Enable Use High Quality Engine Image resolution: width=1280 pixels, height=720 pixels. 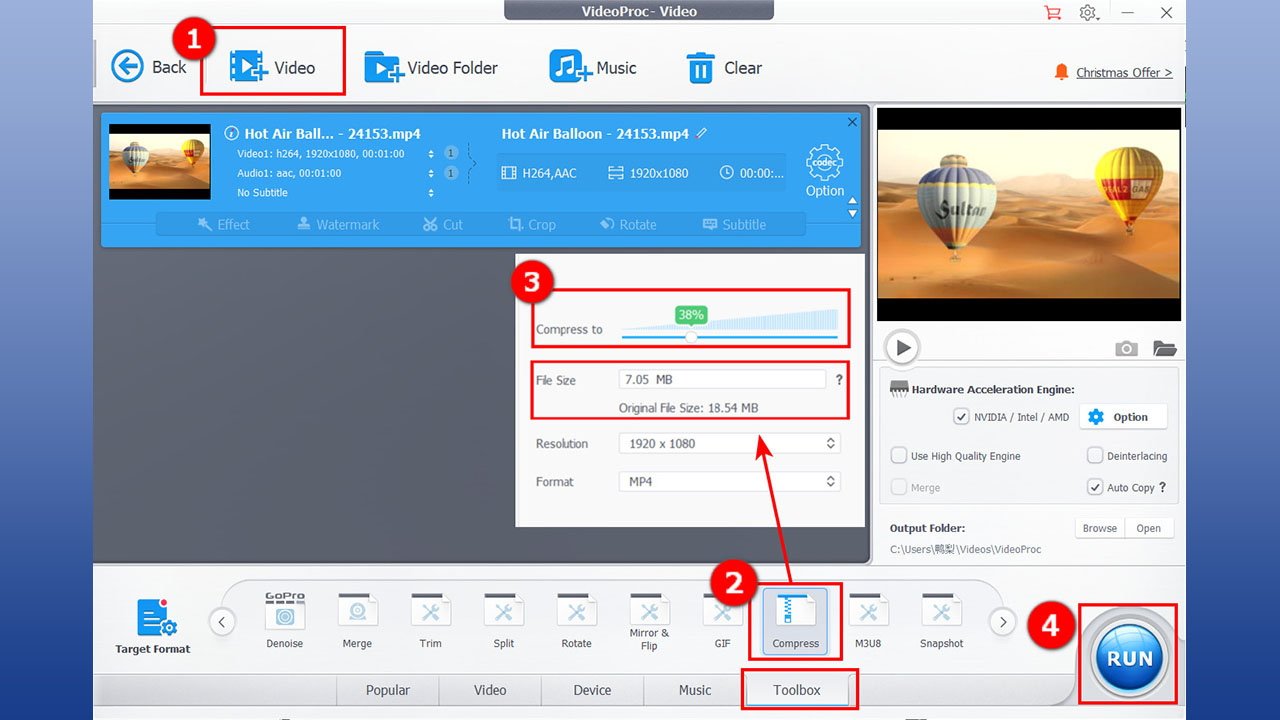(x=899, y=456)
